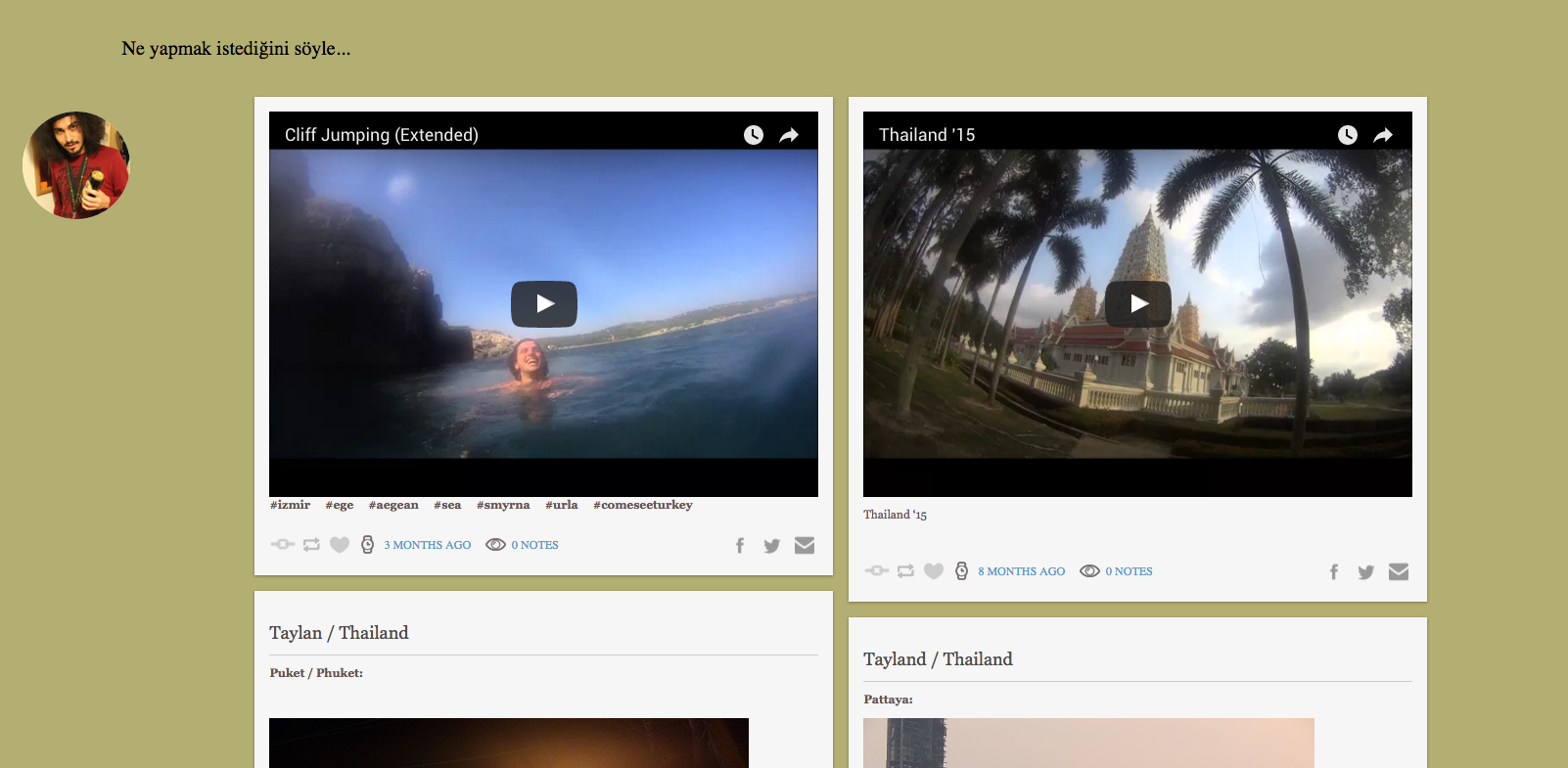This screenshot has width=1568, height=768.
Task: Open the Taylan / Thailand post title
Action: coord(339,633)
